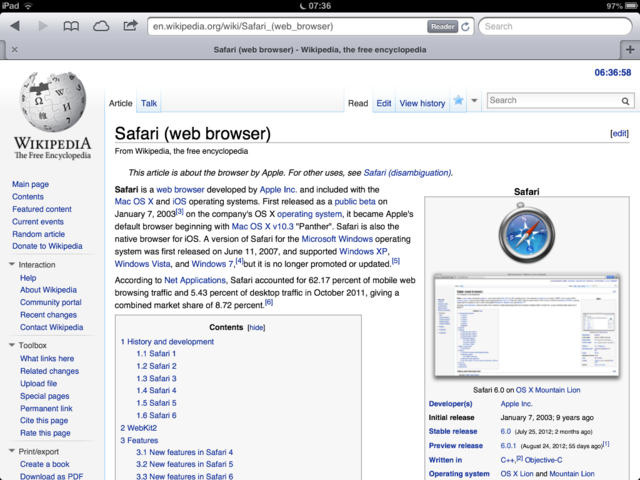The image size is (640, 480).
Task: Open the more actions dropdown arrow
Action: [474, 100]
